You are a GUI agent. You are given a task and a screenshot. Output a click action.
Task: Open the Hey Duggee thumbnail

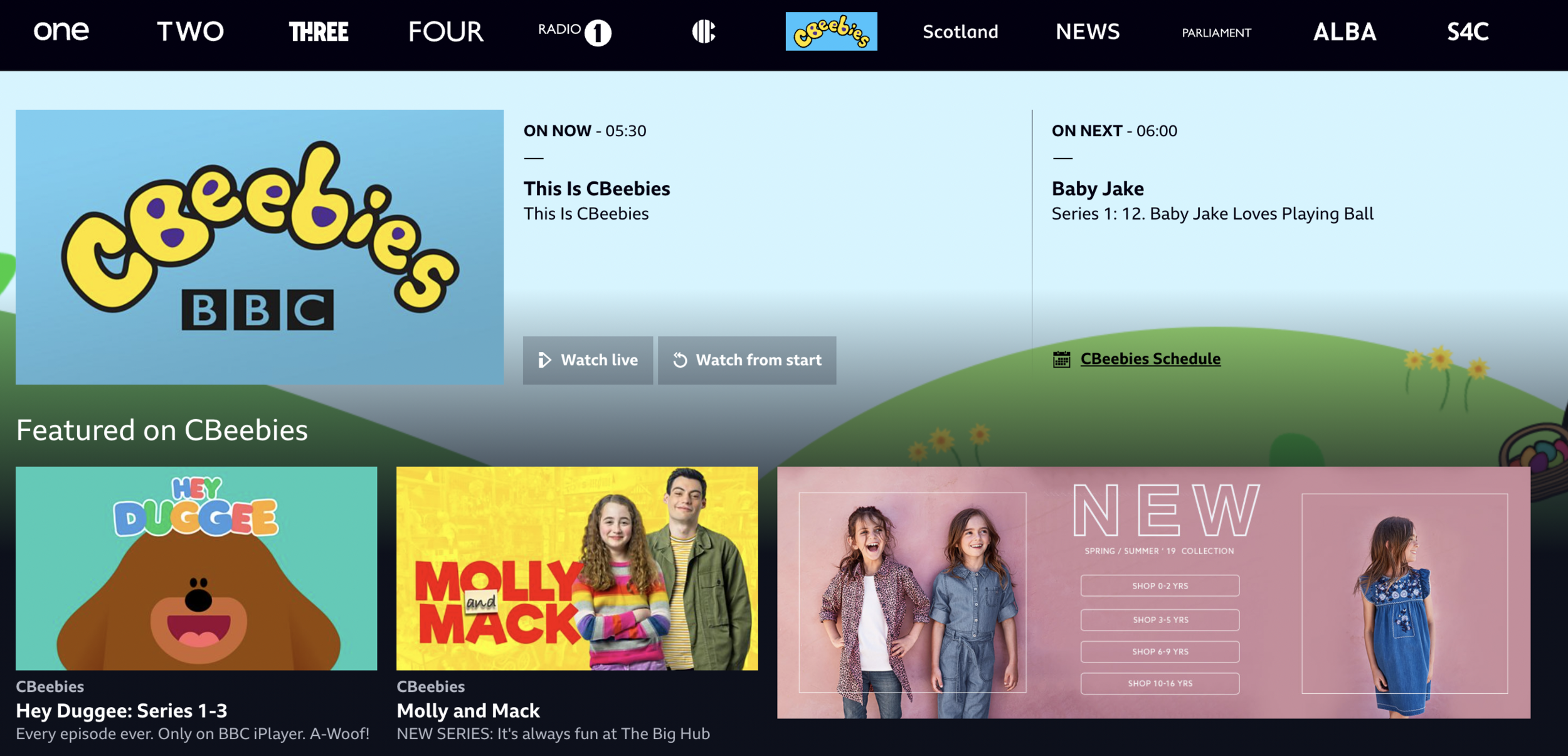(196, 568)
